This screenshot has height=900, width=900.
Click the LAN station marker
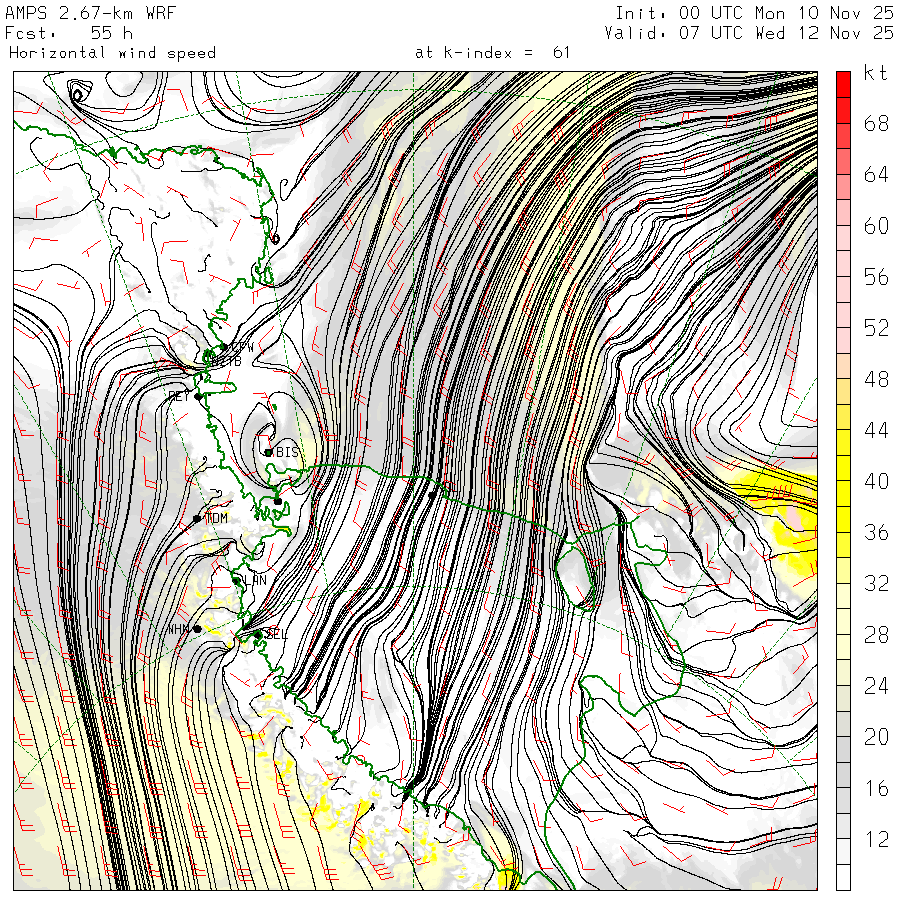pyautogui.click(x=237, y=579)
